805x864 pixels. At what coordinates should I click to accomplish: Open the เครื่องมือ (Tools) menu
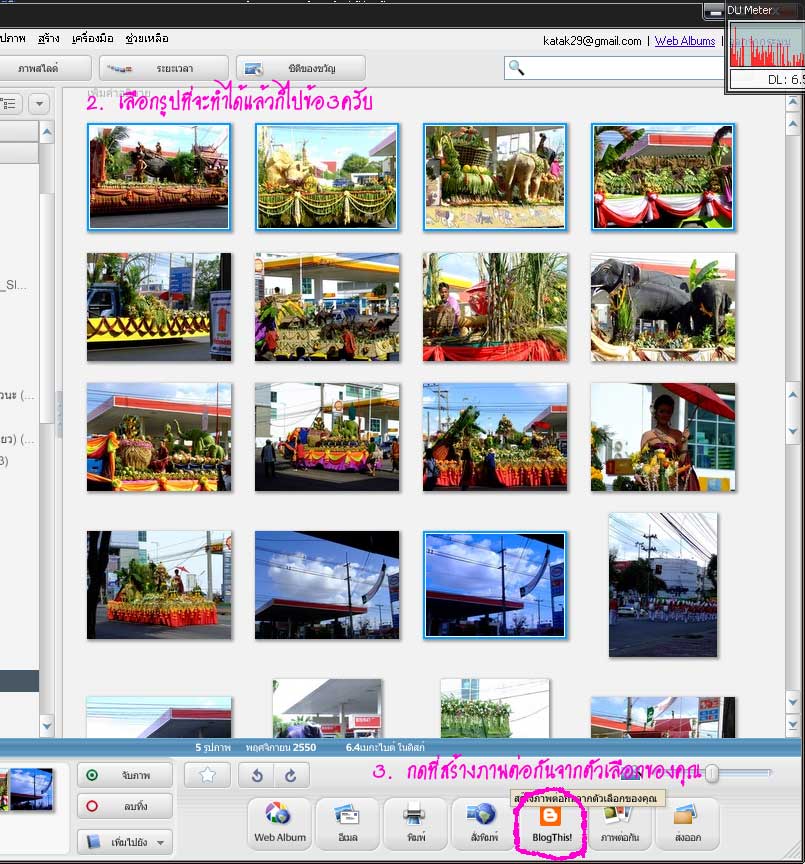[93, 39]
